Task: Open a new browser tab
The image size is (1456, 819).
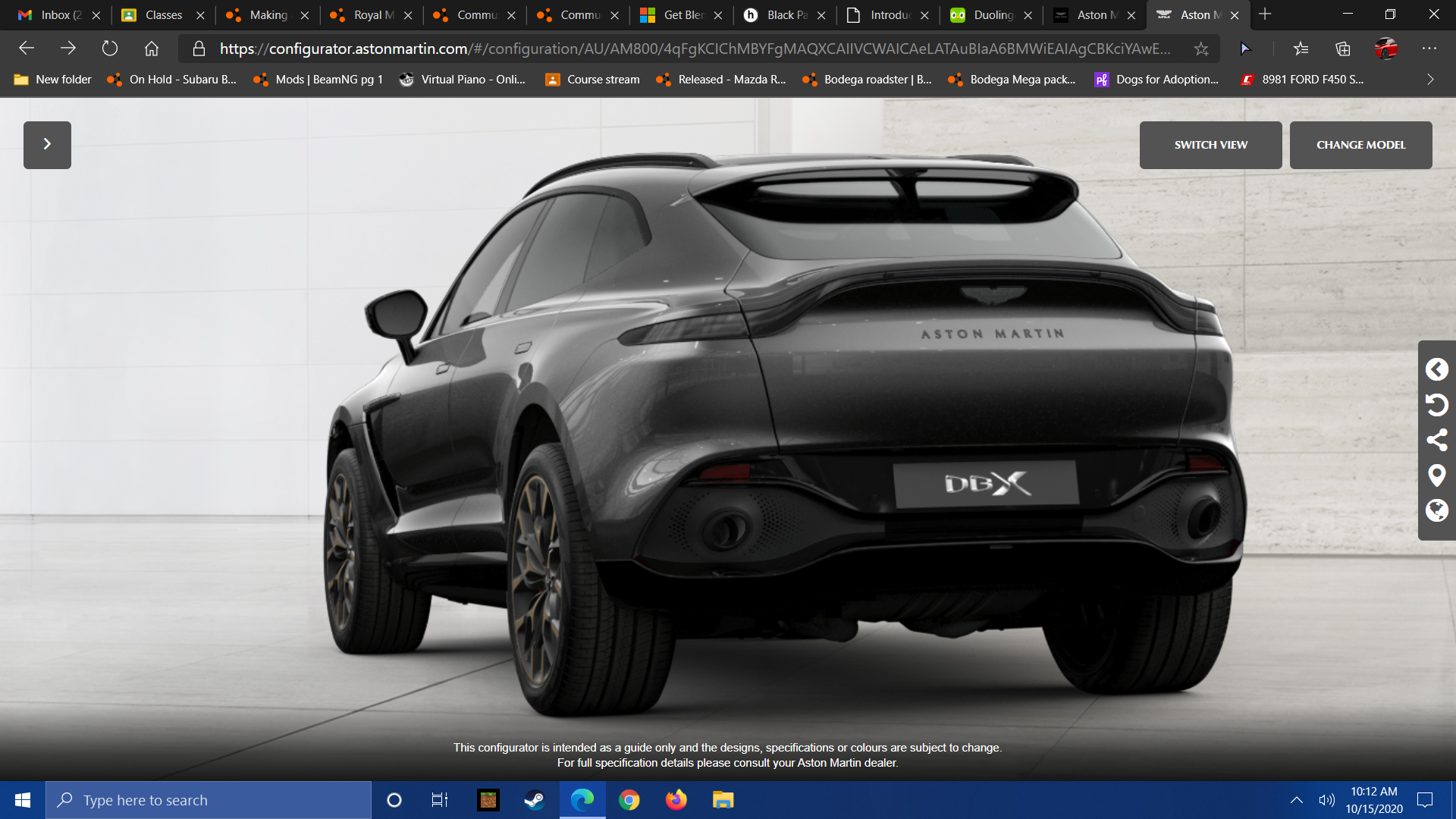Action: pyautogui.click(x=1265, y=14)
